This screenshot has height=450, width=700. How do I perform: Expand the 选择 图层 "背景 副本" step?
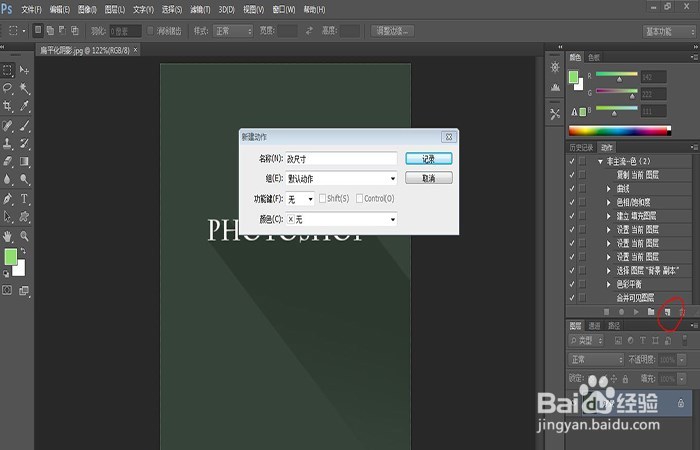pos(608,271)
